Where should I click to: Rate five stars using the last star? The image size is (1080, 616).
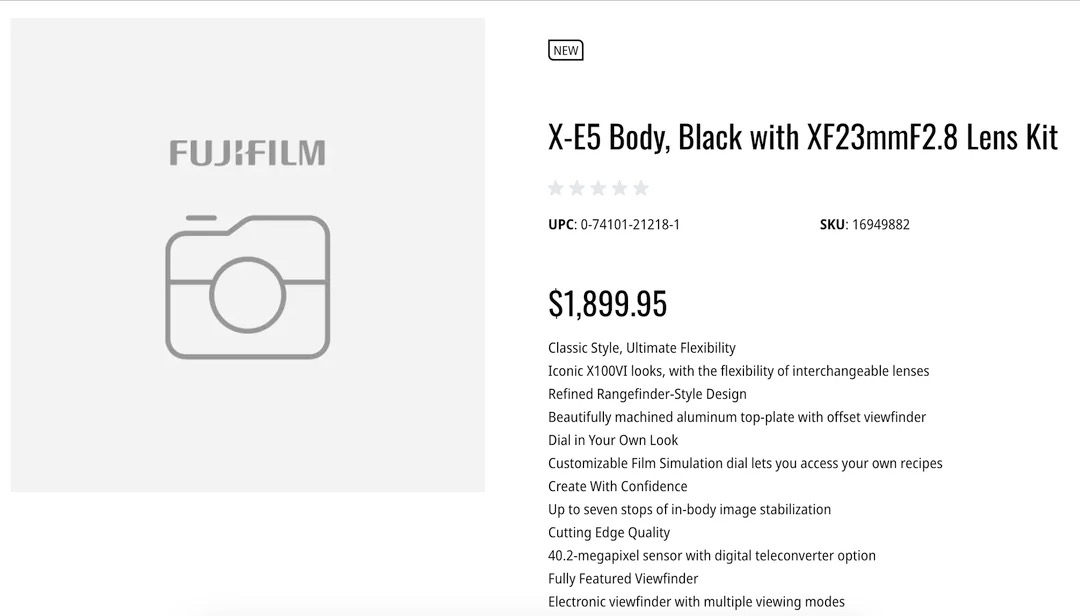coord(641,188)
